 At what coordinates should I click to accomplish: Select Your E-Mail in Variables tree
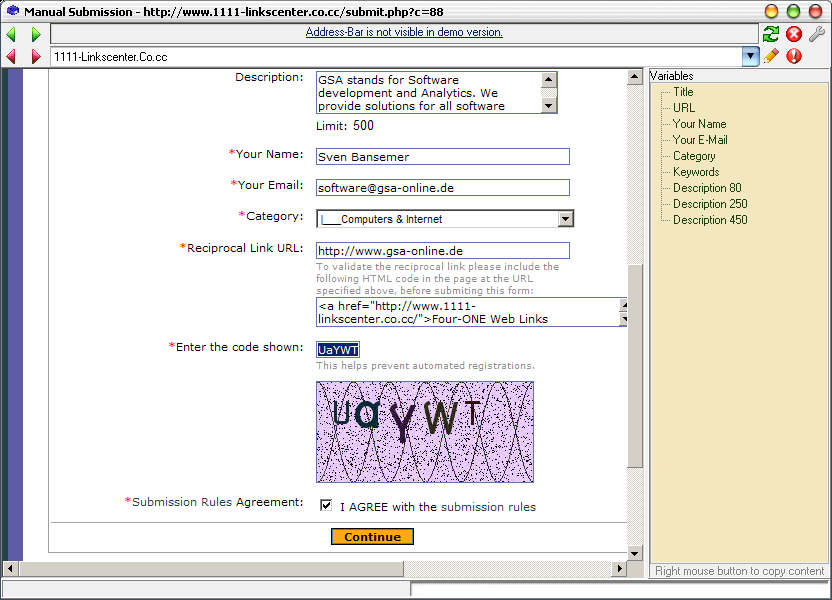click(700, 140)
